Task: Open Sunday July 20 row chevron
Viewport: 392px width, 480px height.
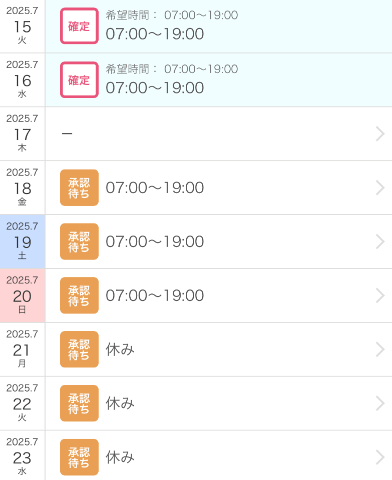Action: [380, 296]
